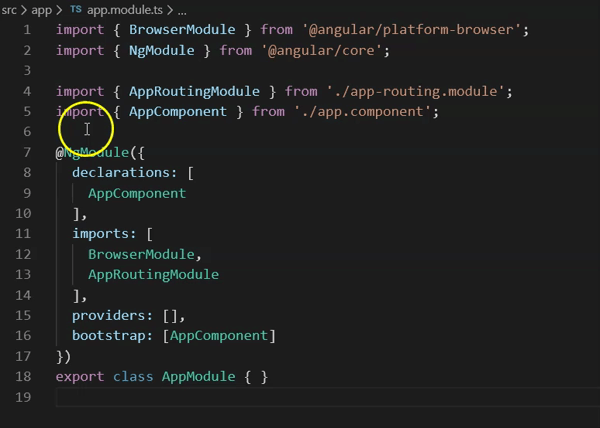Click 'AppComponent' in the line 5 import
Image resolution: width=600 pixels, height=428 pixels.
click(178, 112)
